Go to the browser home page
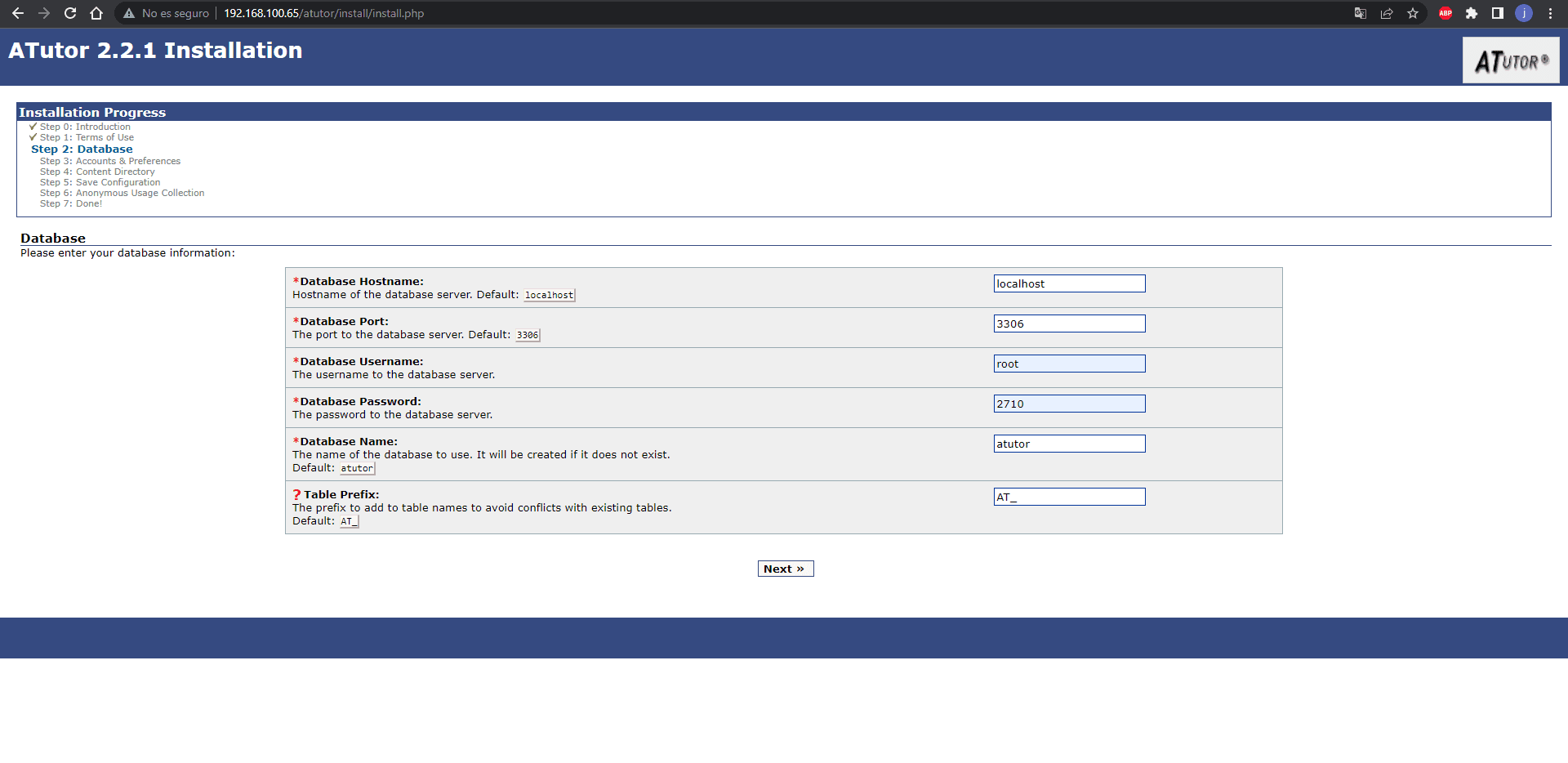The width and height of the screenshot is (1568, 763). click(x=96, y=13)
